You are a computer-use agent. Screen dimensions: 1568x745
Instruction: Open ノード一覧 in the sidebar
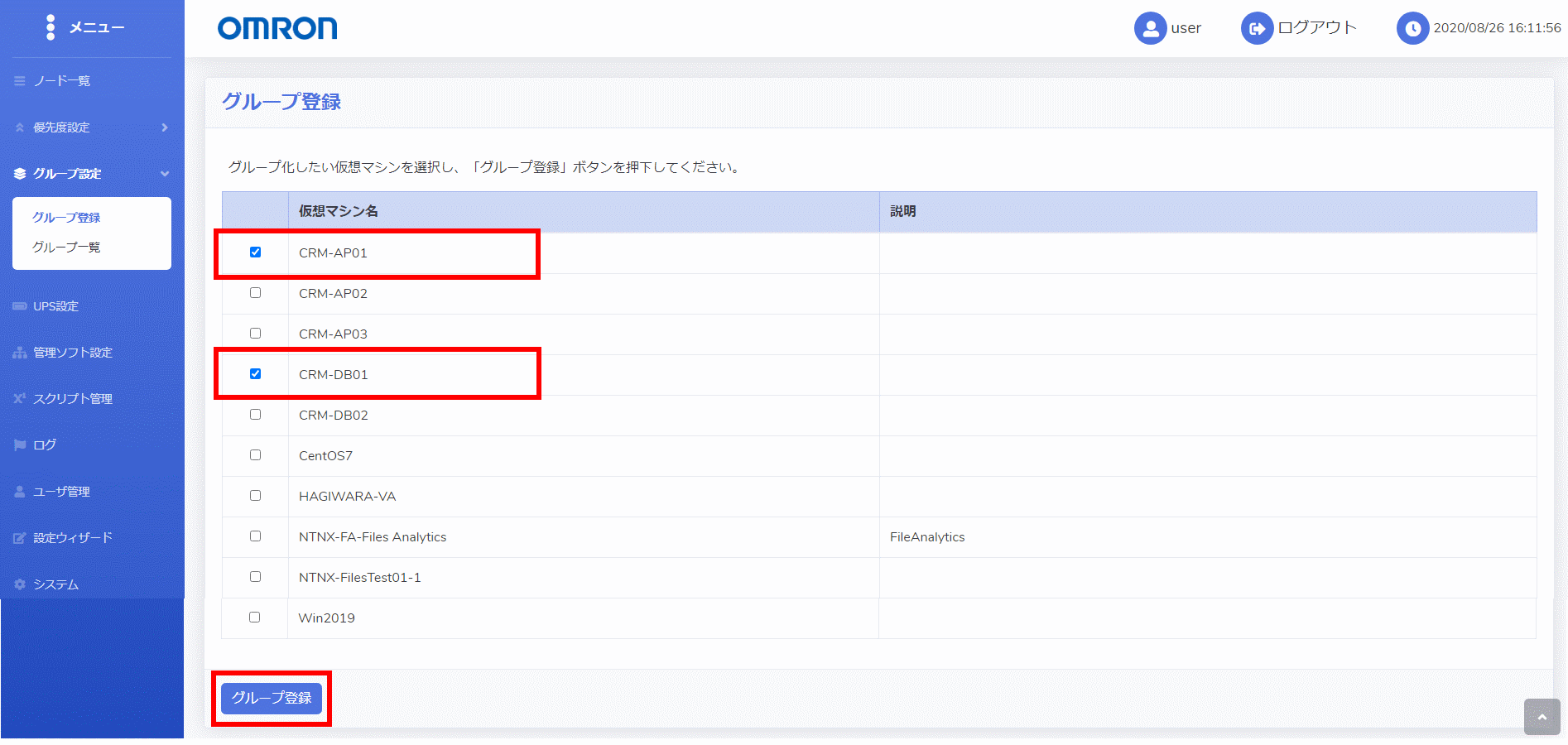tap(62, 81)
